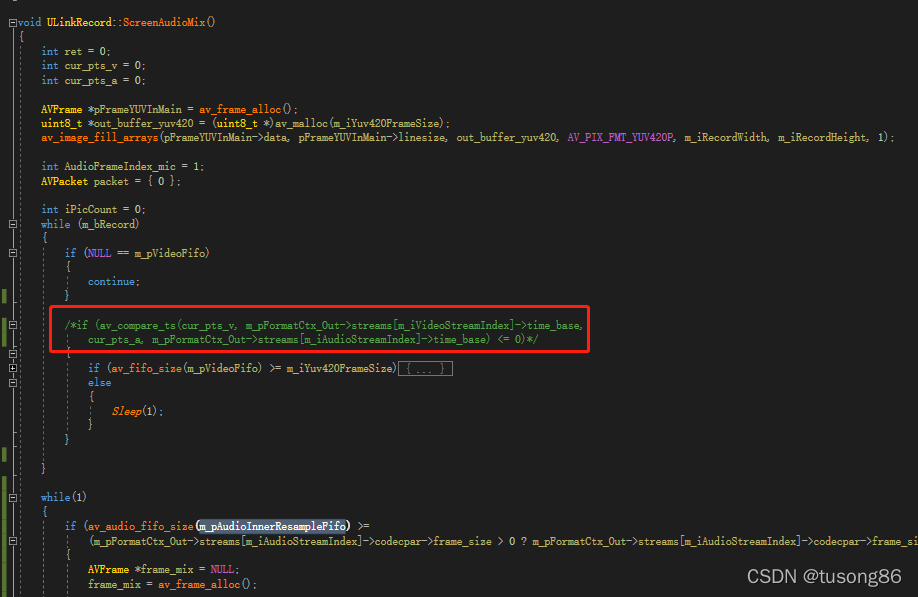This screenshot has height=597, width=918.
Task: Open the collapsed { ... } code placeholder
Action: [426, 369]
